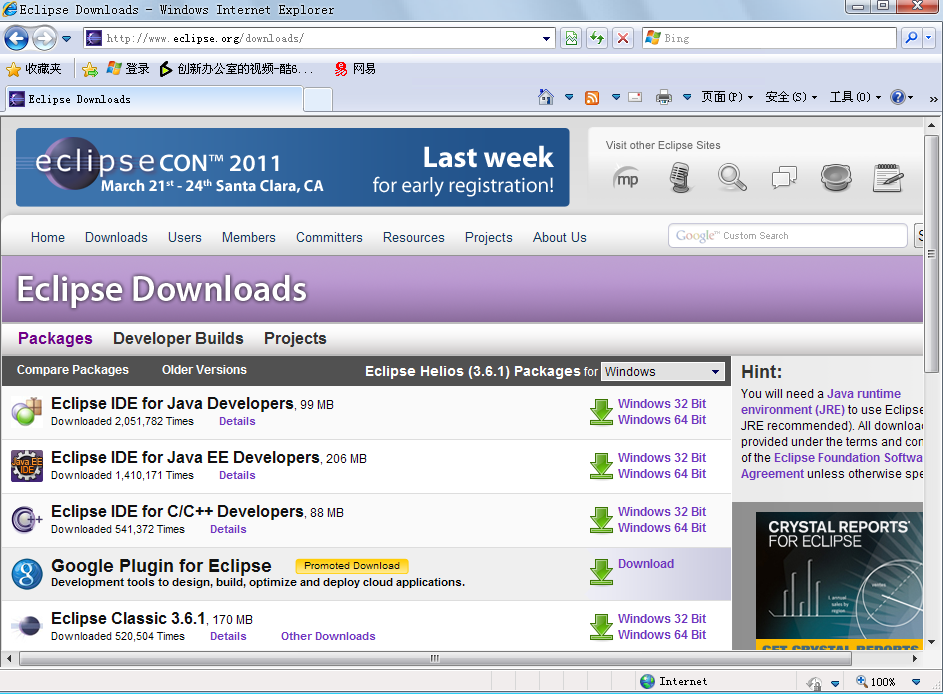Click the Planet Eclipse globe icon
This screenshot has width=943, height=694.
click(x=836, y=178)
